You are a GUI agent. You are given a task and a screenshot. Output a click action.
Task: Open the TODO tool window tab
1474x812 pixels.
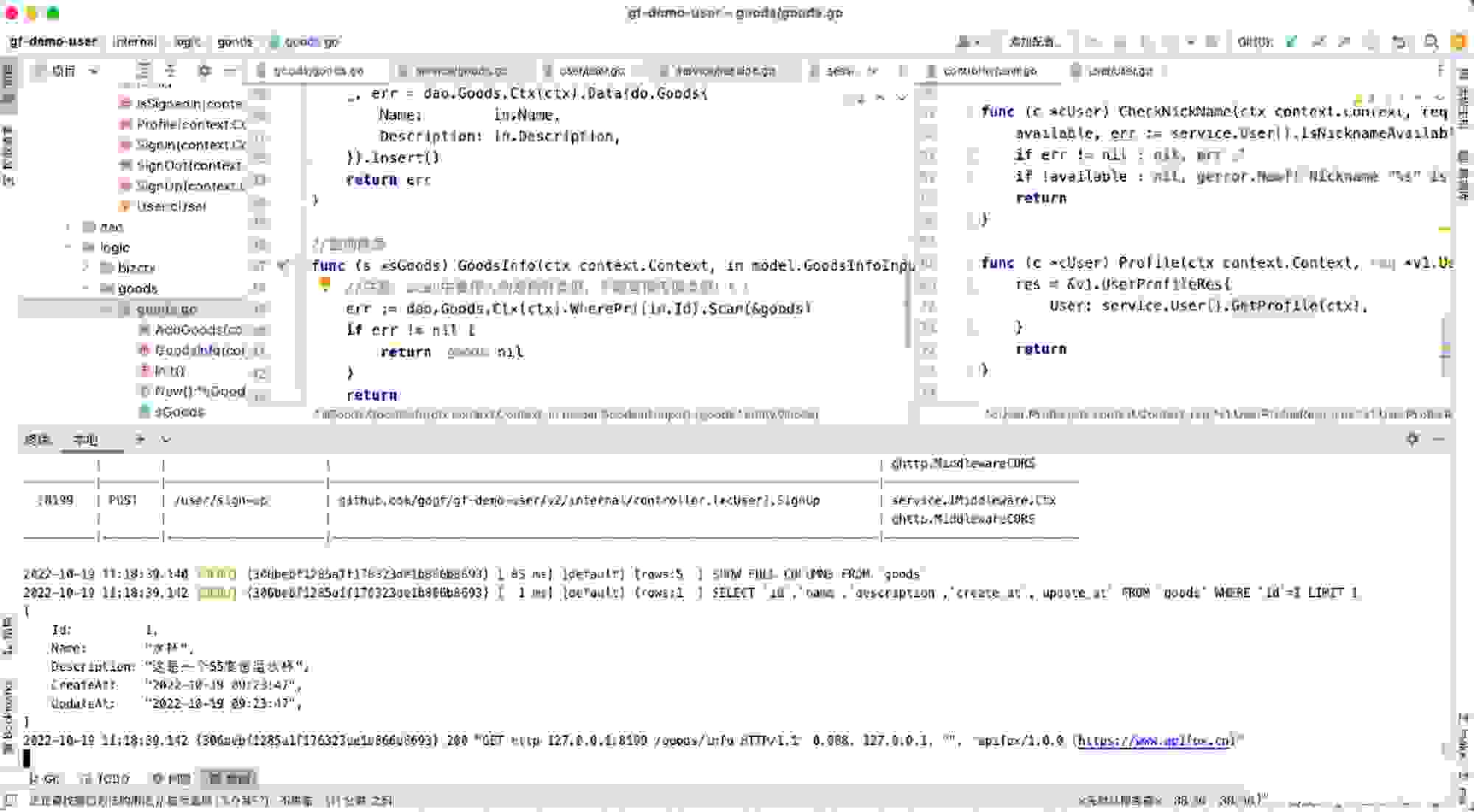tap(105, 778)
